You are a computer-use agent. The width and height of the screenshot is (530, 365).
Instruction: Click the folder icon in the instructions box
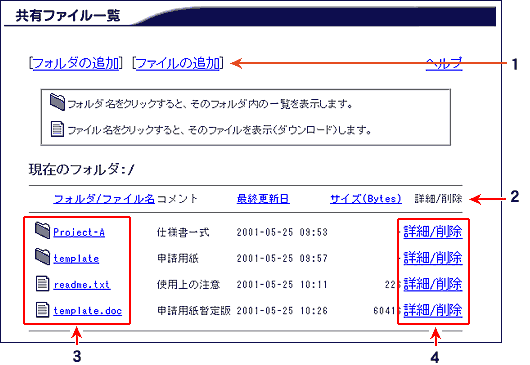point(57,102)
